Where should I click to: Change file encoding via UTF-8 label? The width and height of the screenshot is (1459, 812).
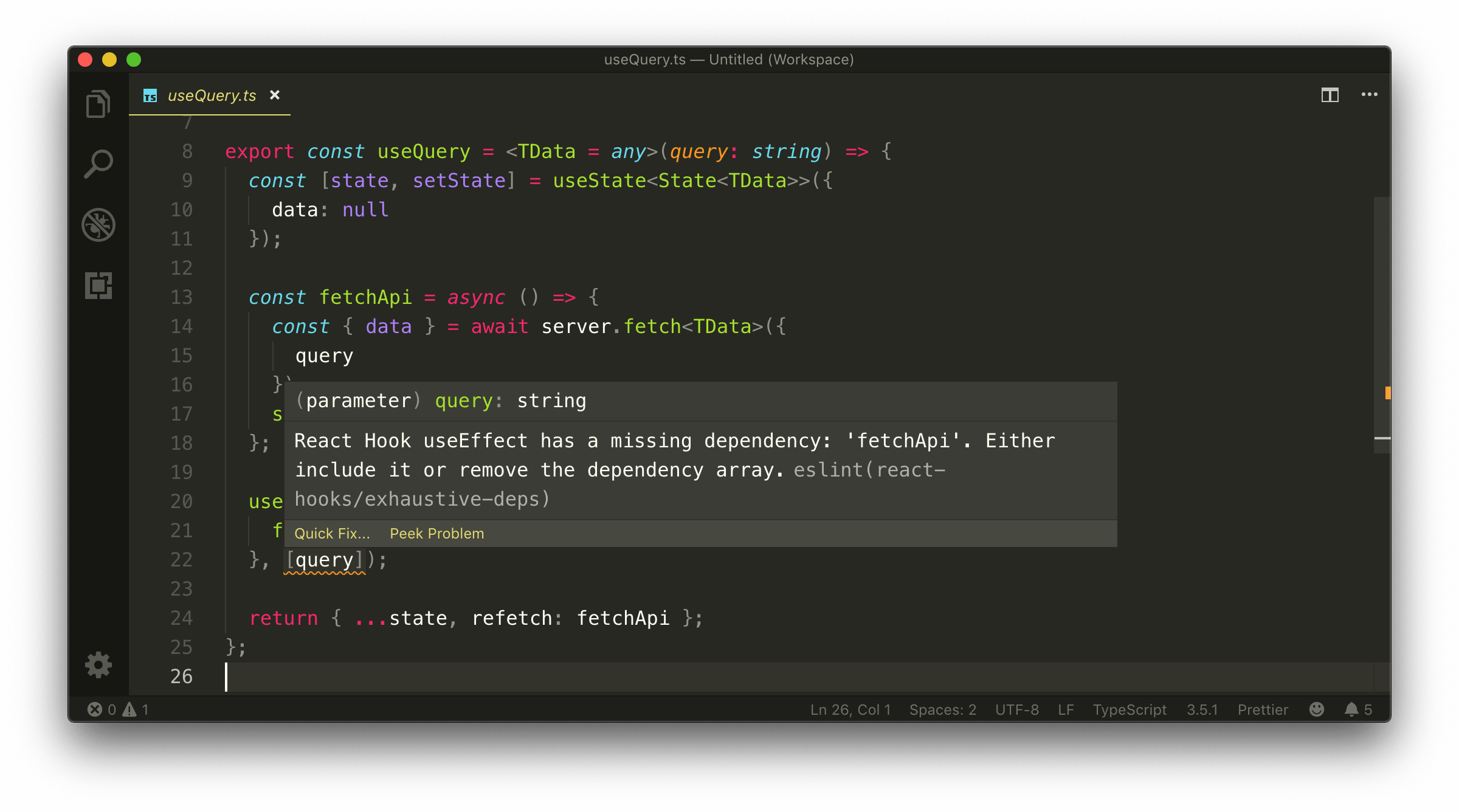click(x=1016, y=709)
